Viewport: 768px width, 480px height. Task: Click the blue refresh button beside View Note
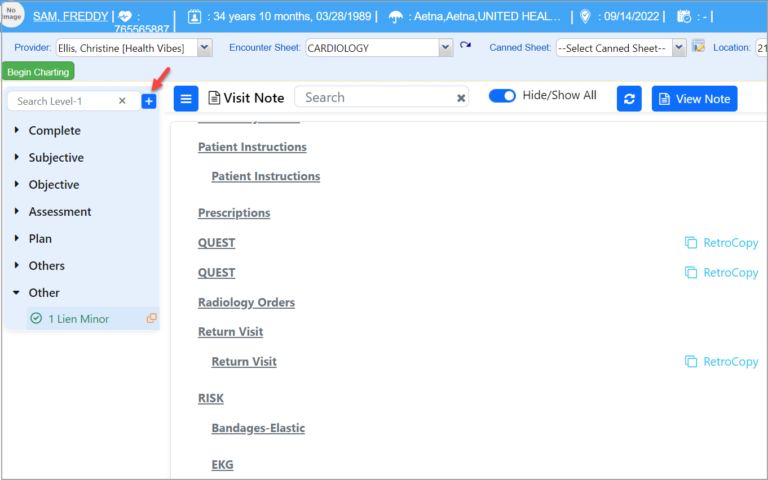tap(629, 98)
